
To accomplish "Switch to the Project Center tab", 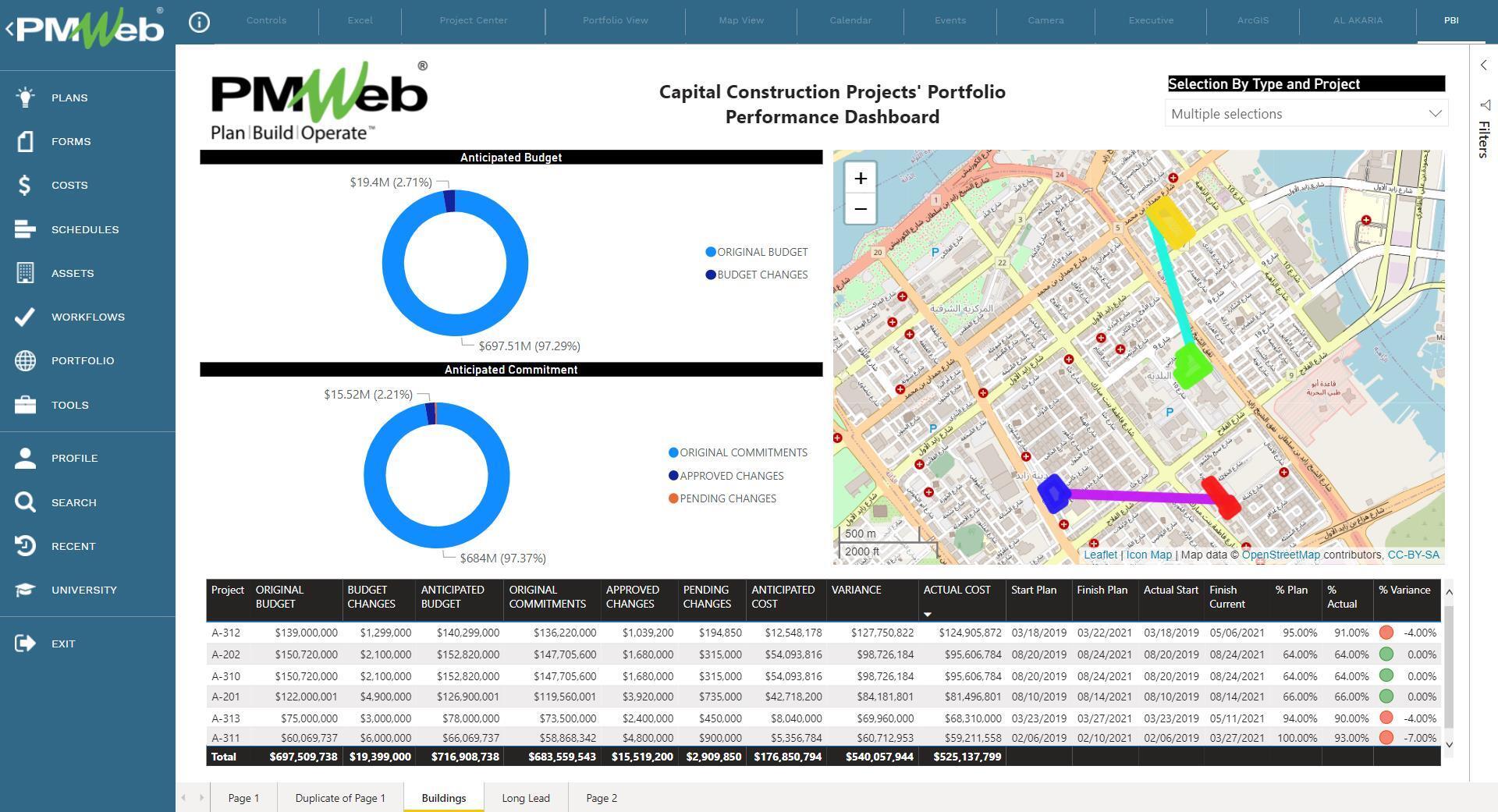I will [x=474, y=20].
